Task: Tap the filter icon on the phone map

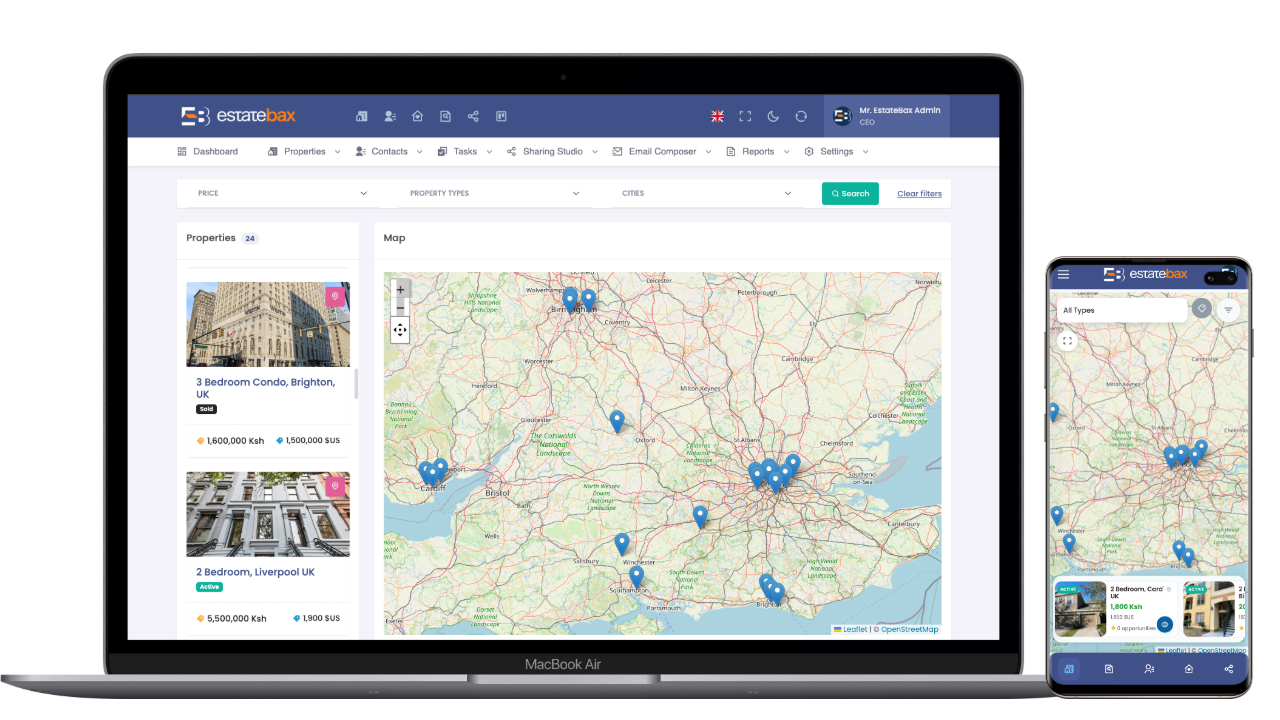Action: point(1229,310)
